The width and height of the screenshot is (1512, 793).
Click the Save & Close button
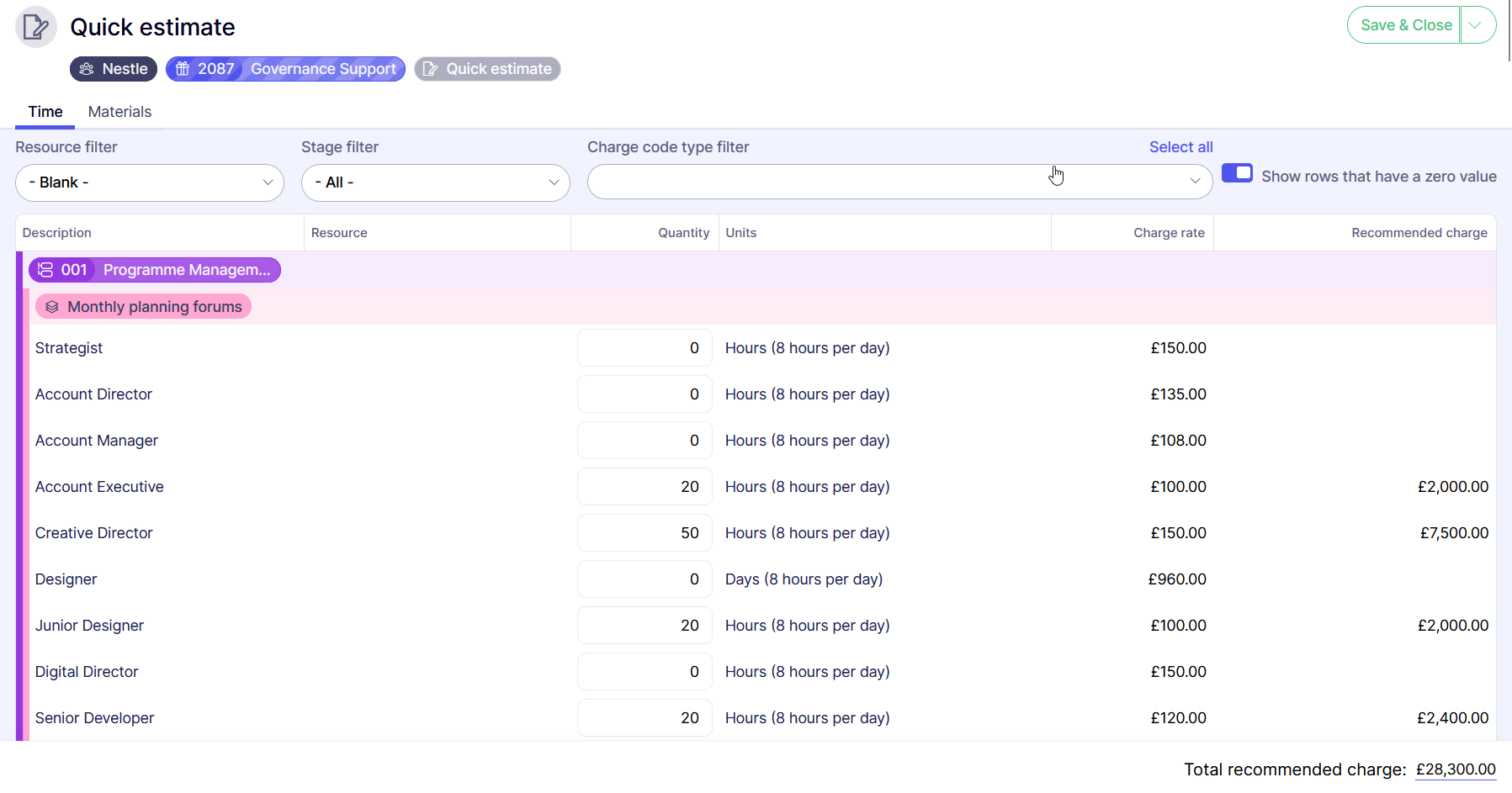tap(1405, 25)
